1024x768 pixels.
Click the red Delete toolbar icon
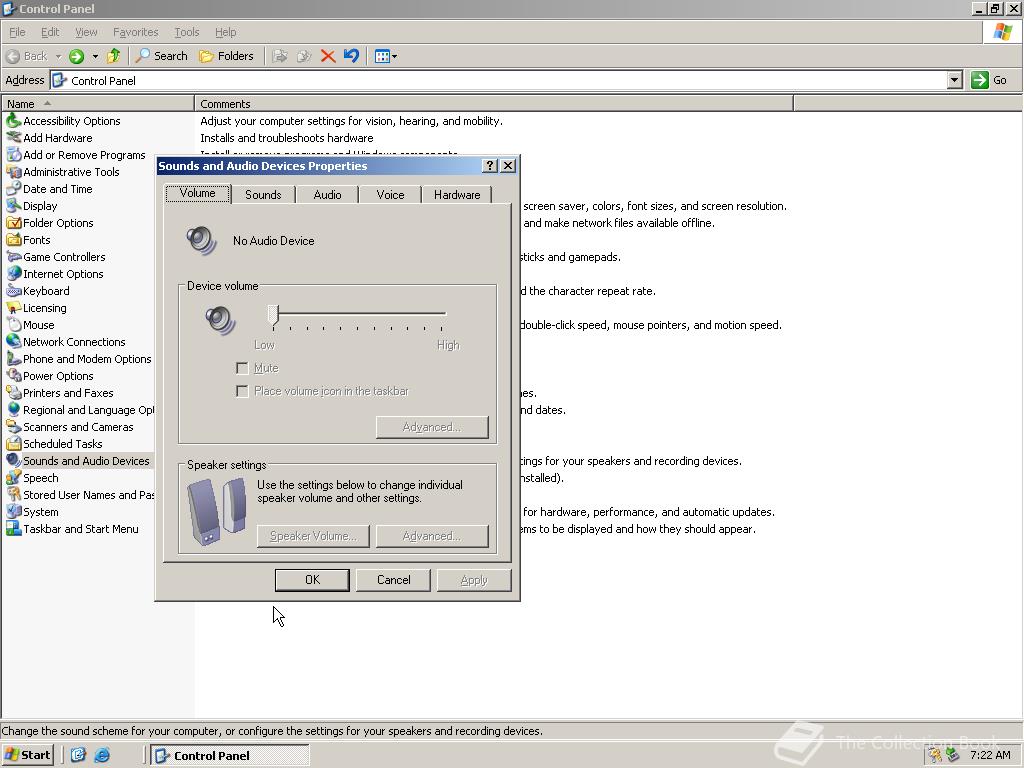[x=328, y=56]
